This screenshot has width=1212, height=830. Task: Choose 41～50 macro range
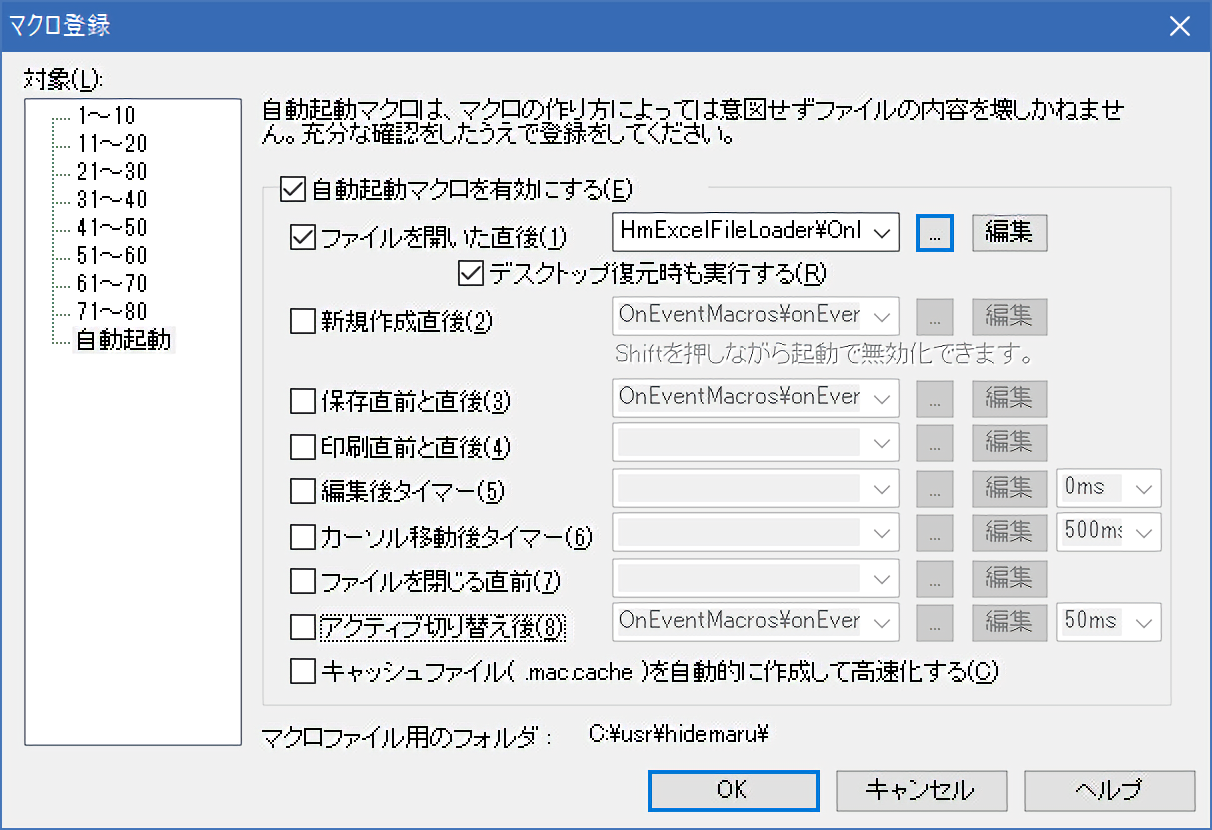coord(111,227)
